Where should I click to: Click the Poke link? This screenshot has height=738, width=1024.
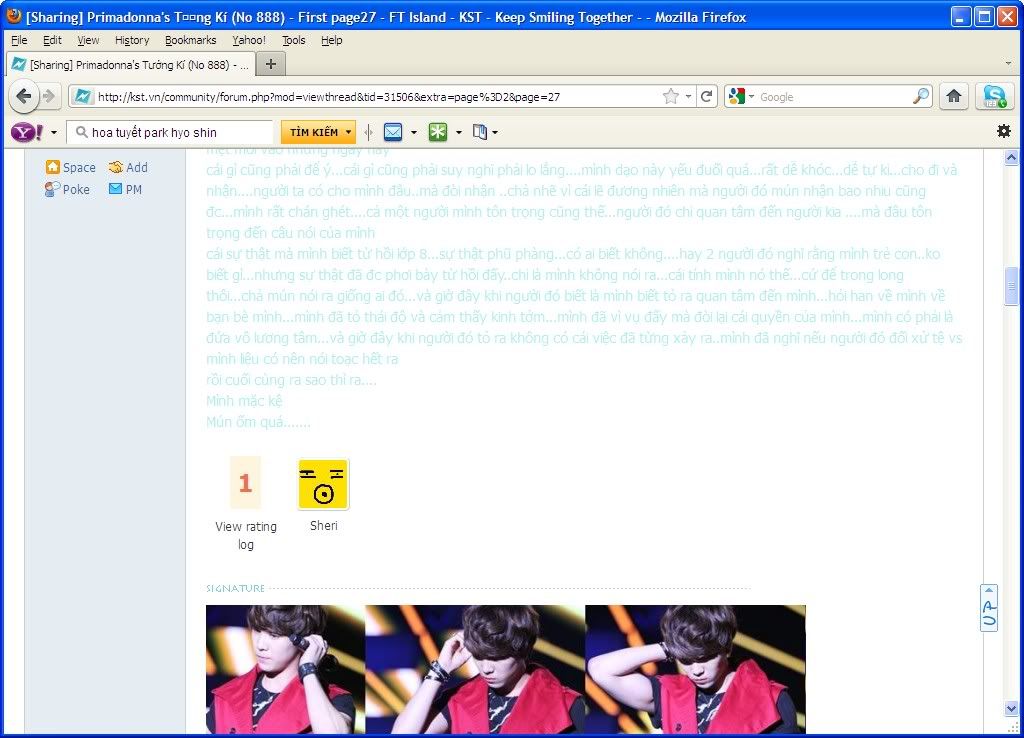click(76, 189)
